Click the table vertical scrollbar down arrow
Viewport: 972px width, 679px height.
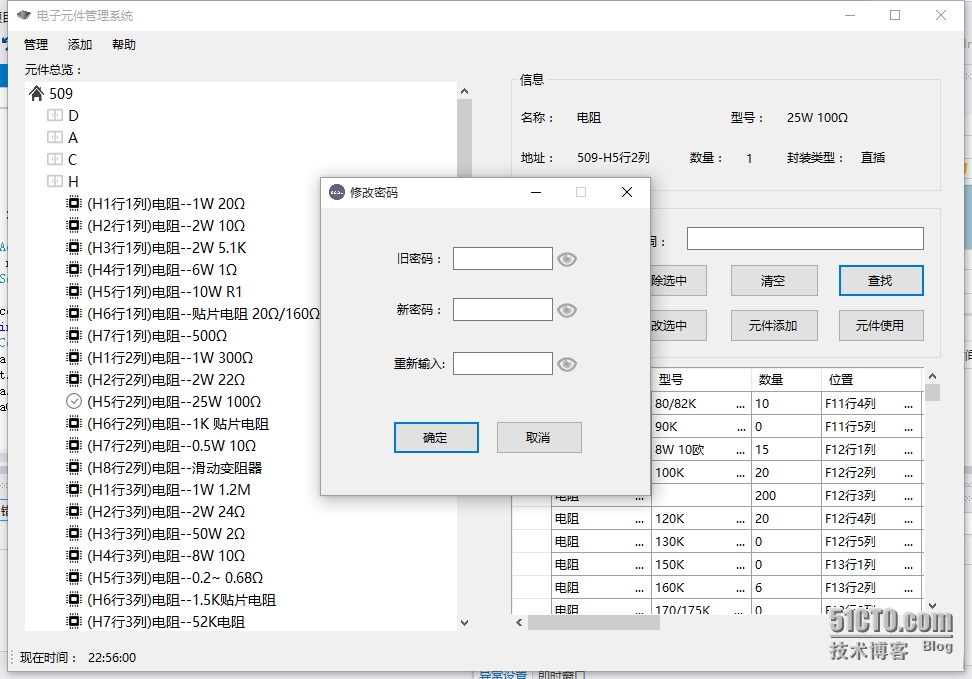(x=932, y=606)
